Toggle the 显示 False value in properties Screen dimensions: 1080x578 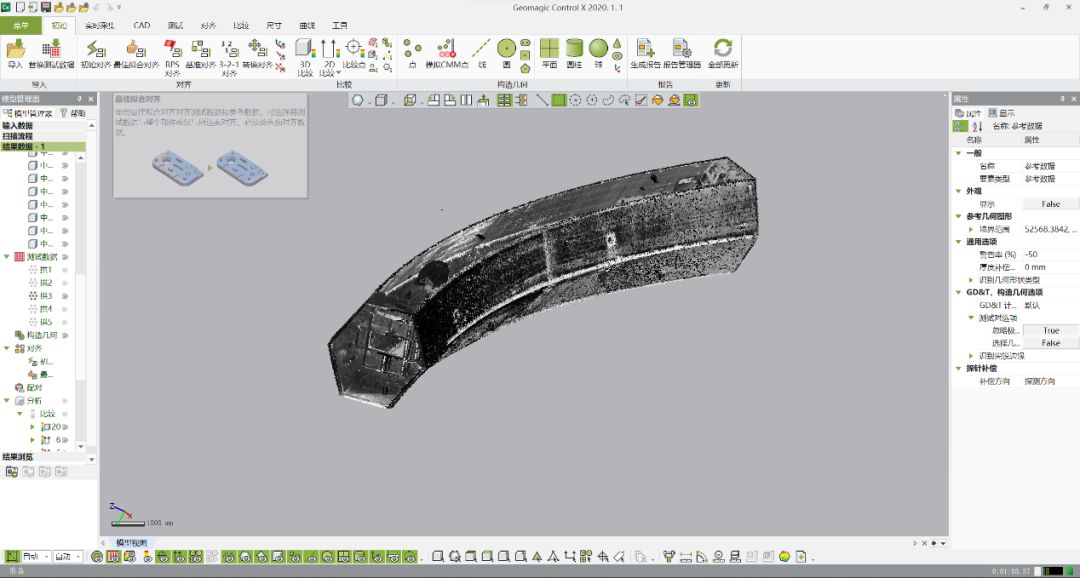pyautogui.click(x=1050, y=204)
